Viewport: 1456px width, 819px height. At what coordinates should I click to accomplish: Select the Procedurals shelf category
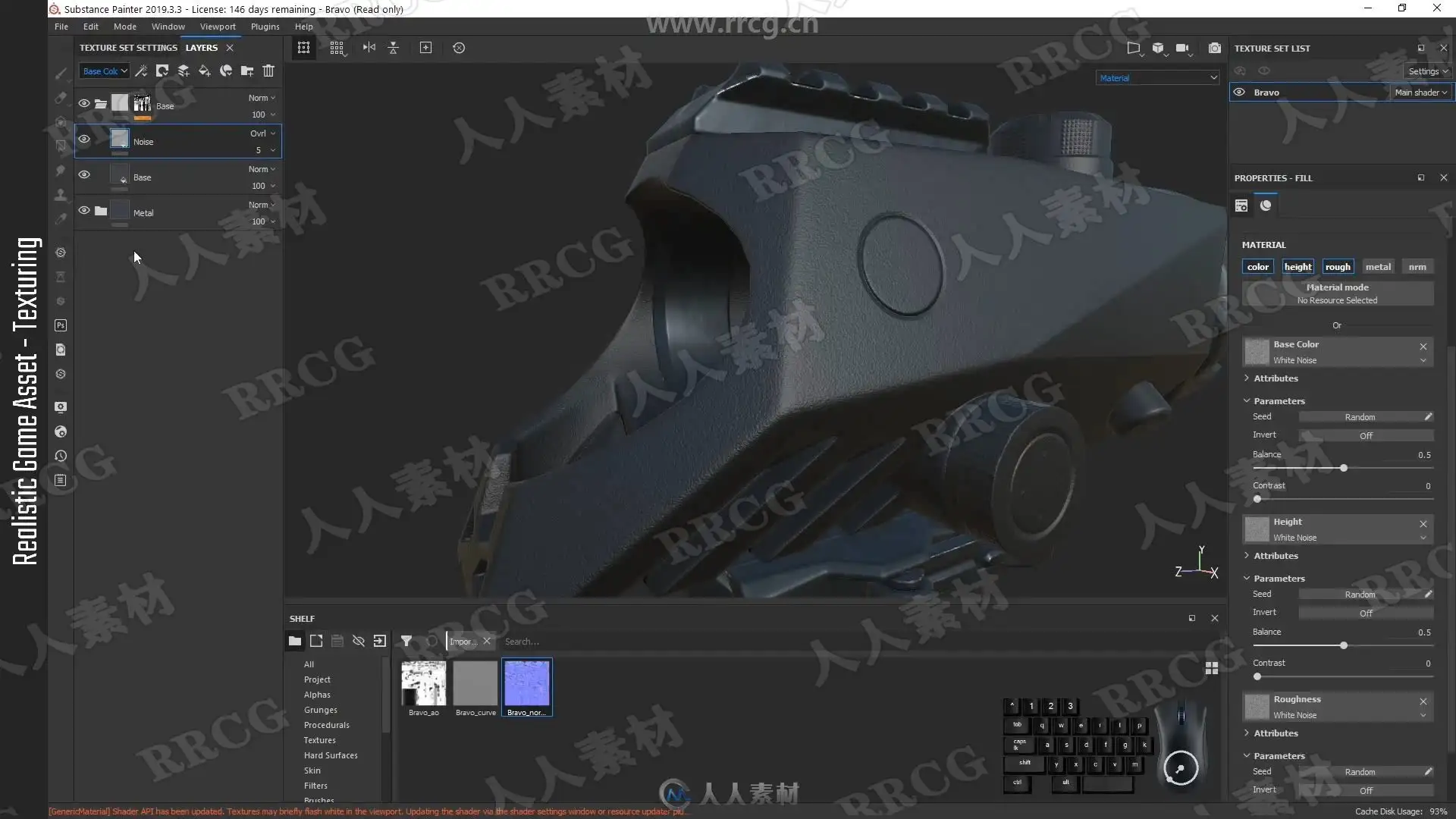(327, 726)
